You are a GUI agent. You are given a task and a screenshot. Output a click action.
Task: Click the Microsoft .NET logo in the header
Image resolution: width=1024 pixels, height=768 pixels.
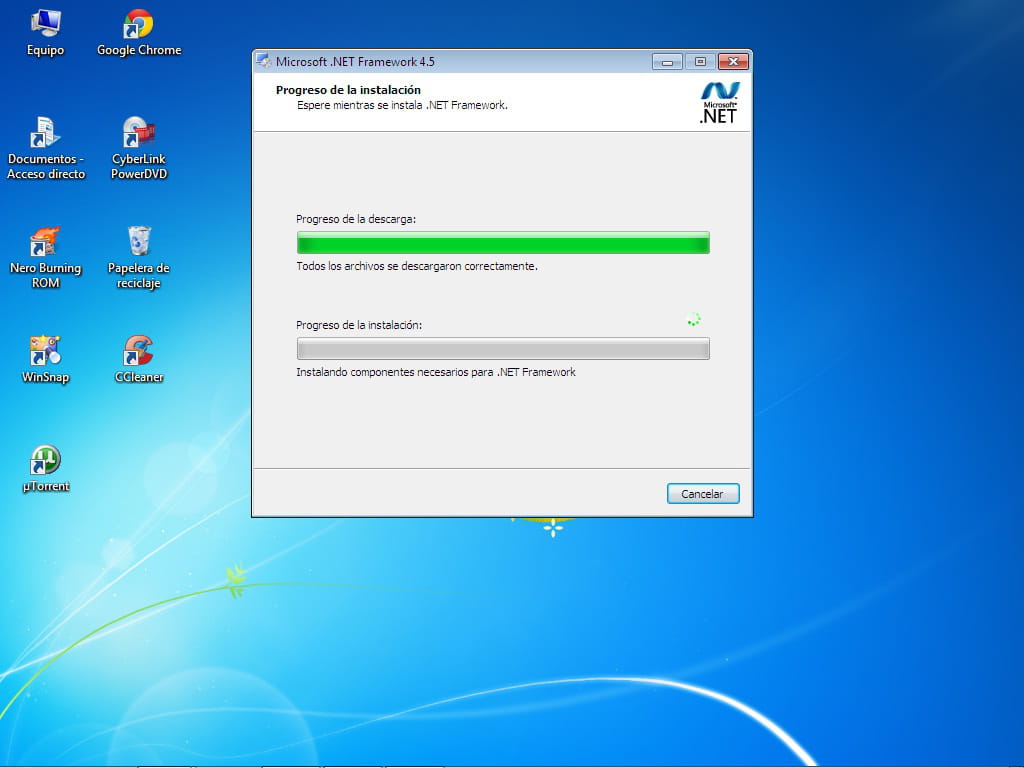click(x=718, y=103)
